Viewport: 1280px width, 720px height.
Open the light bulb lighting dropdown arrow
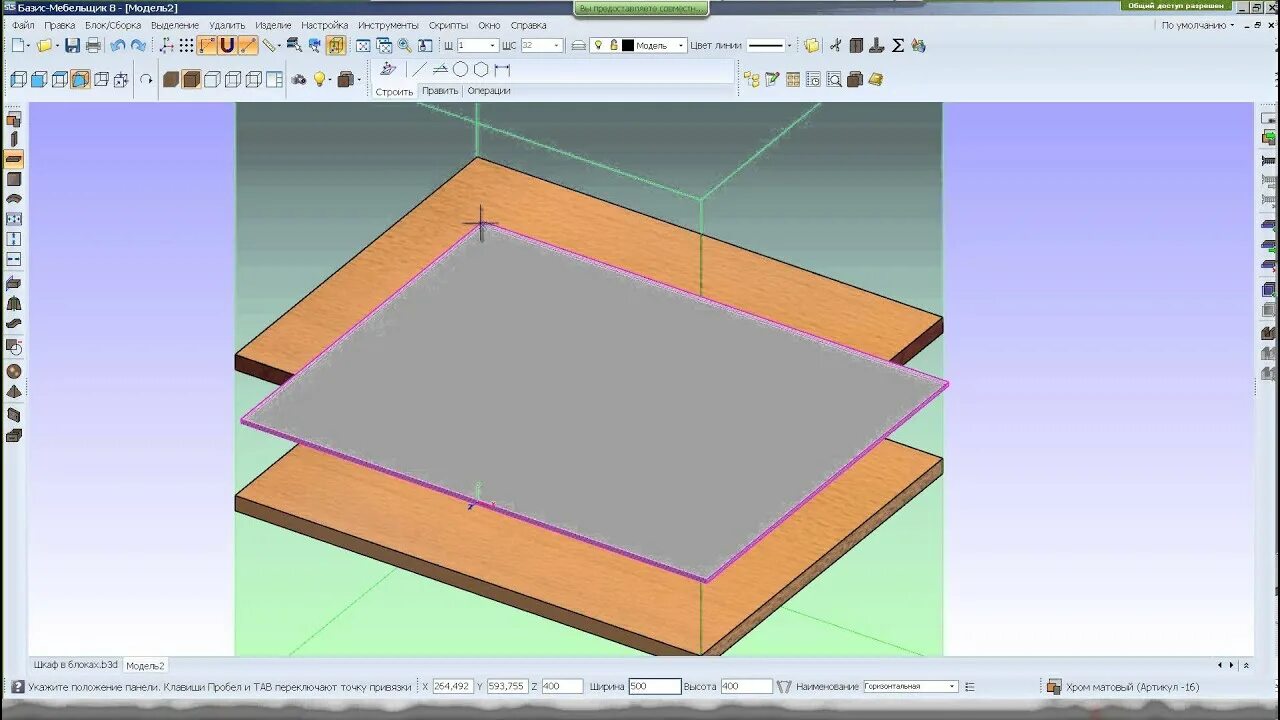(329, 79)
